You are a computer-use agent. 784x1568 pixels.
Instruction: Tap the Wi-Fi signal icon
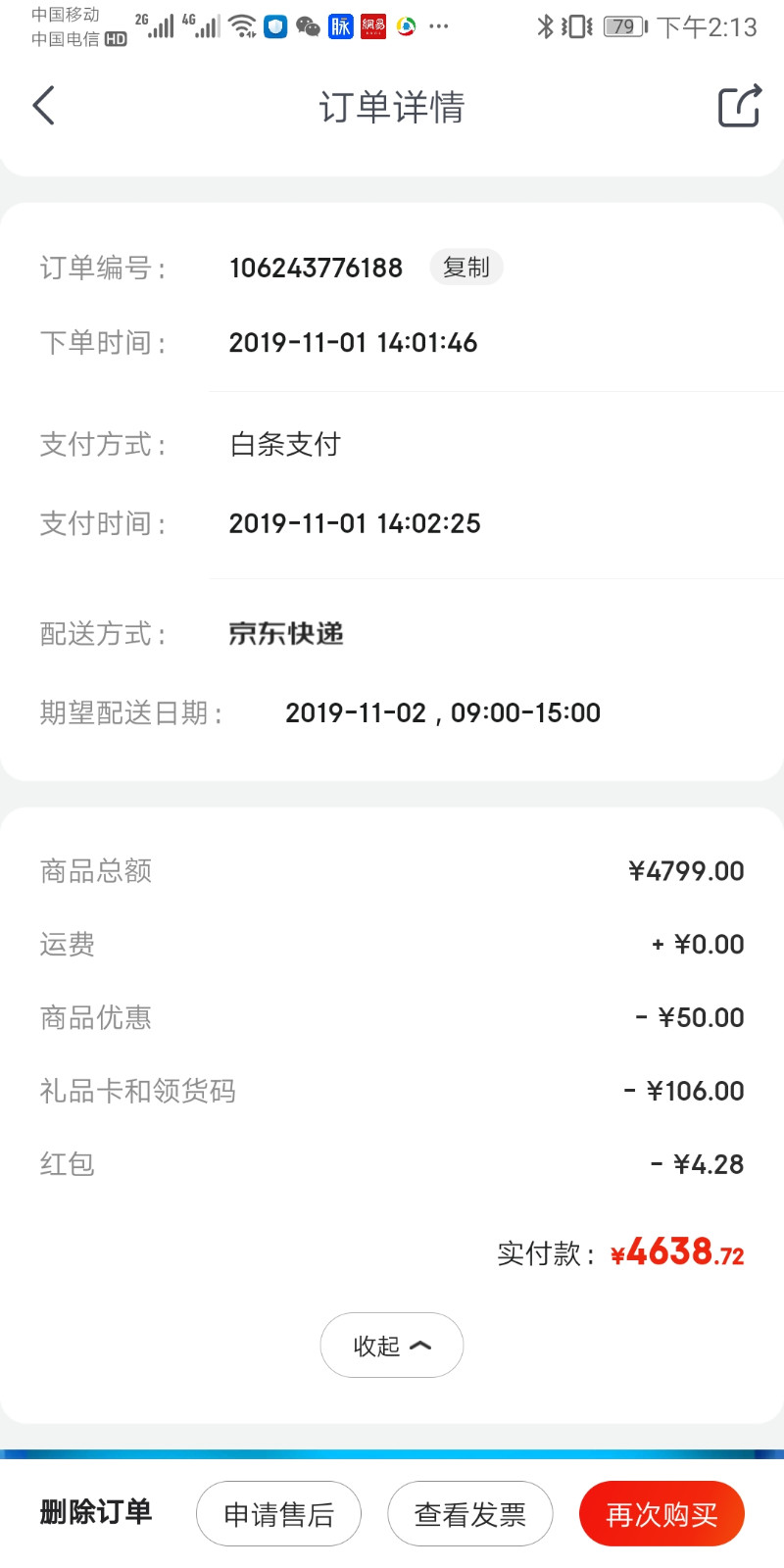point(243,26)
